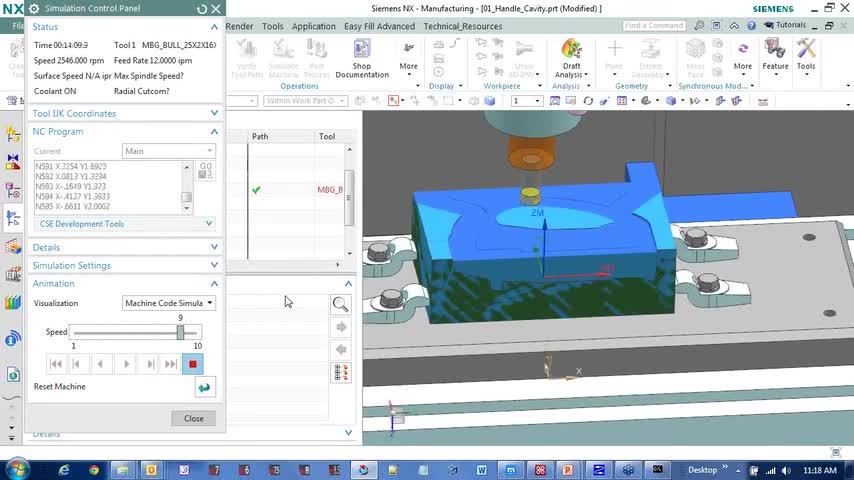This screenshot has height=480, width=854.
Task: Collapse the Status section
Action: (214, 27)
